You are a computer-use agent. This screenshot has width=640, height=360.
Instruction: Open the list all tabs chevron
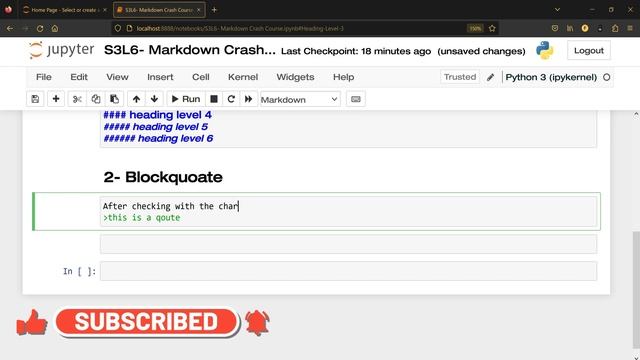(x=557, y=9)
